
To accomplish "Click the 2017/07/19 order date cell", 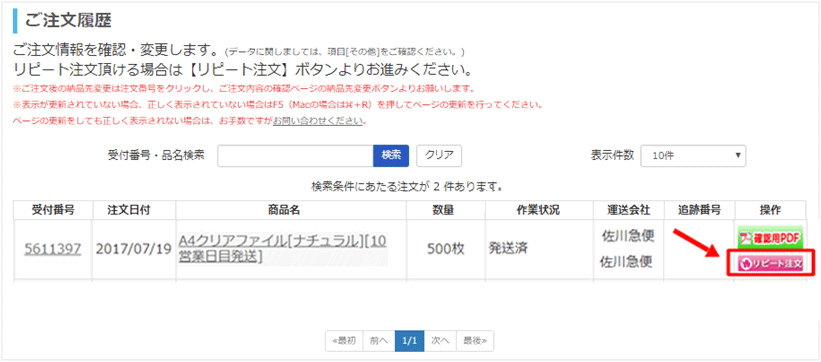I will pyautogui.click(x=135, y=249).
